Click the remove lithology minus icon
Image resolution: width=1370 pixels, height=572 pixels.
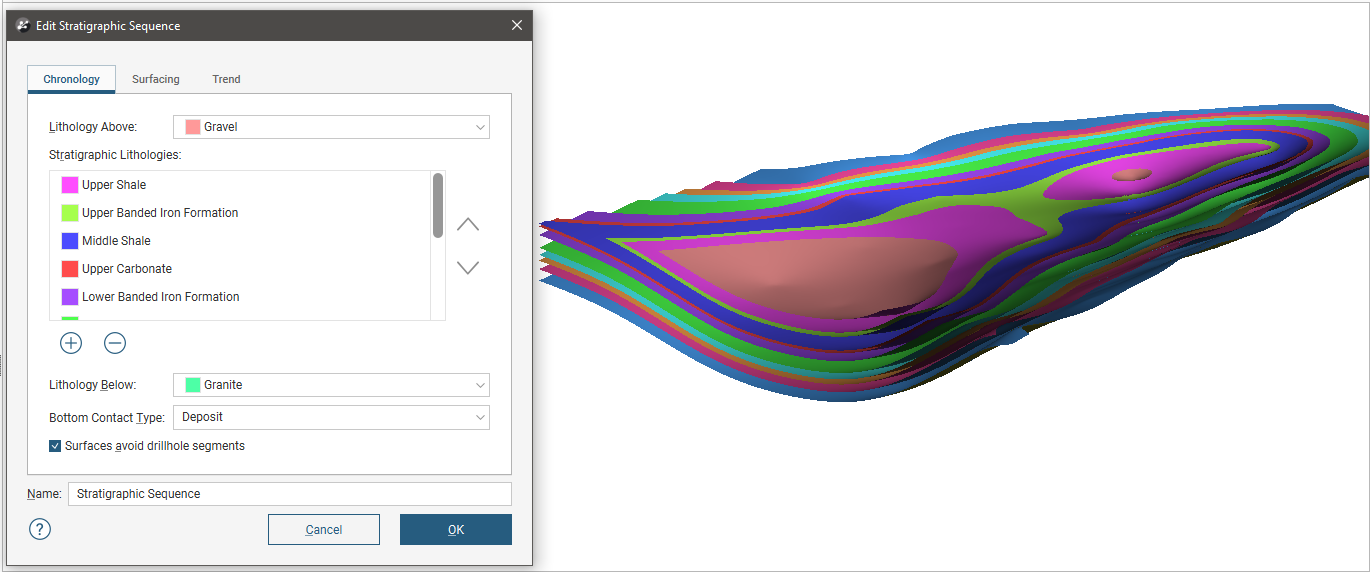tap(115, 343)
